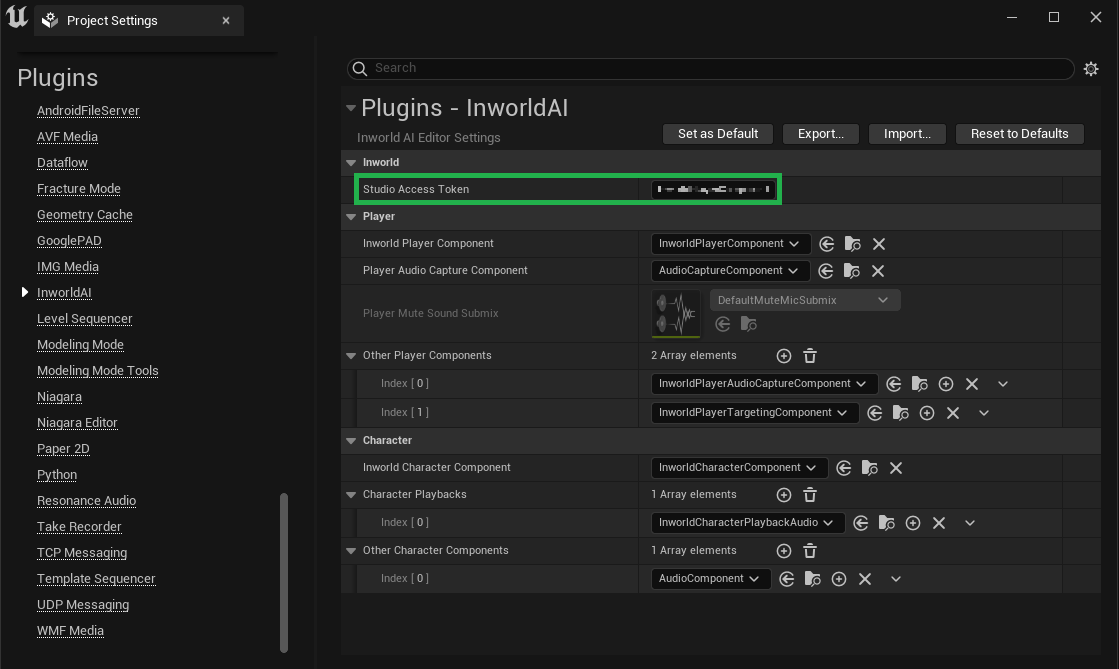The image size is (1119, 669).
Task: Use selected asset for InworldCharacterPlaybackAudio row
Action: pyautogui.click(x=861, y=523)
